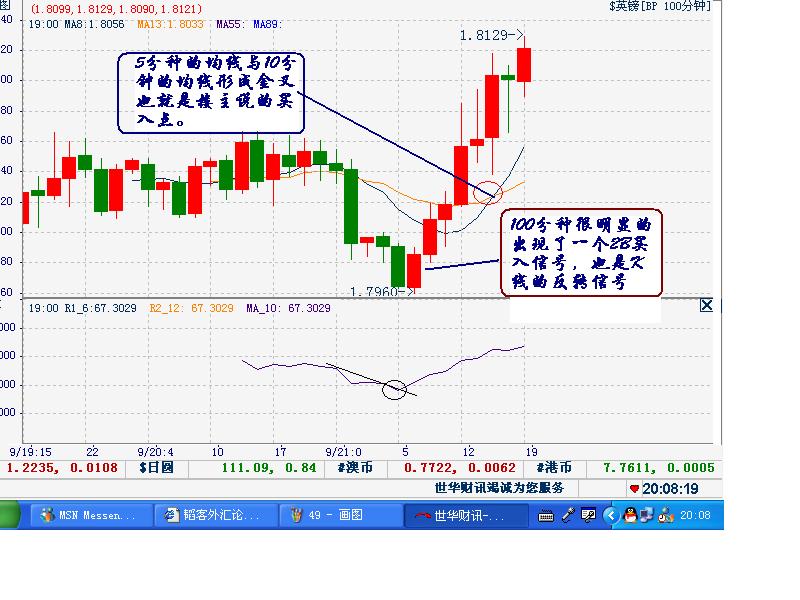Open MSN Messenger from the taskbar
800x600 pixels.
tap(89, 516)
